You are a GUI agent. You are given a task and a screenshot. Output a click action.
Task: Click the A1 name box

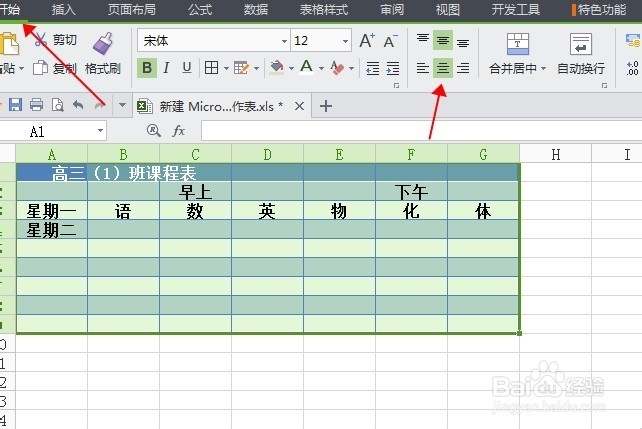pyautogui.click(x=53, y=131)
